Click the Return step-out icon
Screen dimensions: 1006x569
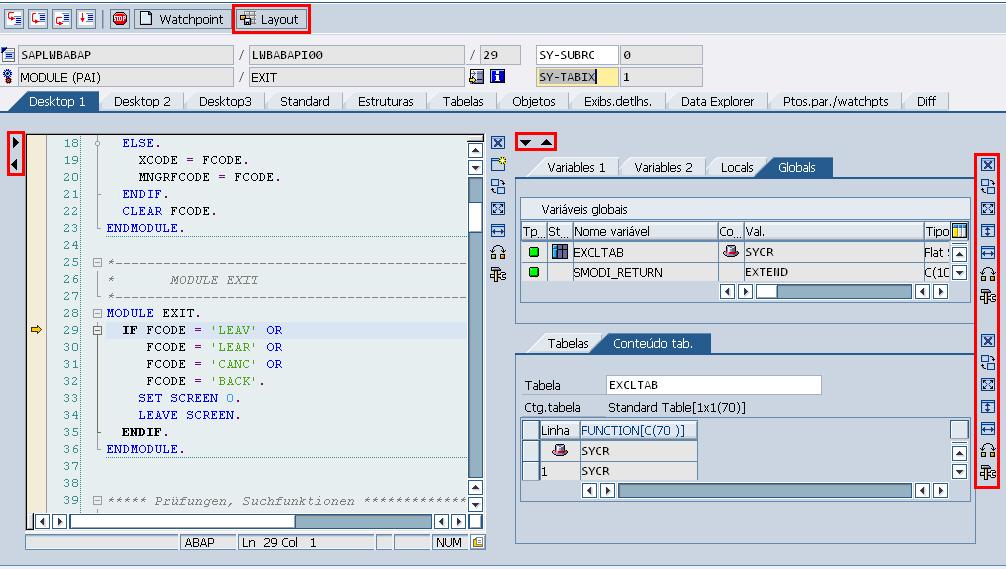[x=62, y=19]
